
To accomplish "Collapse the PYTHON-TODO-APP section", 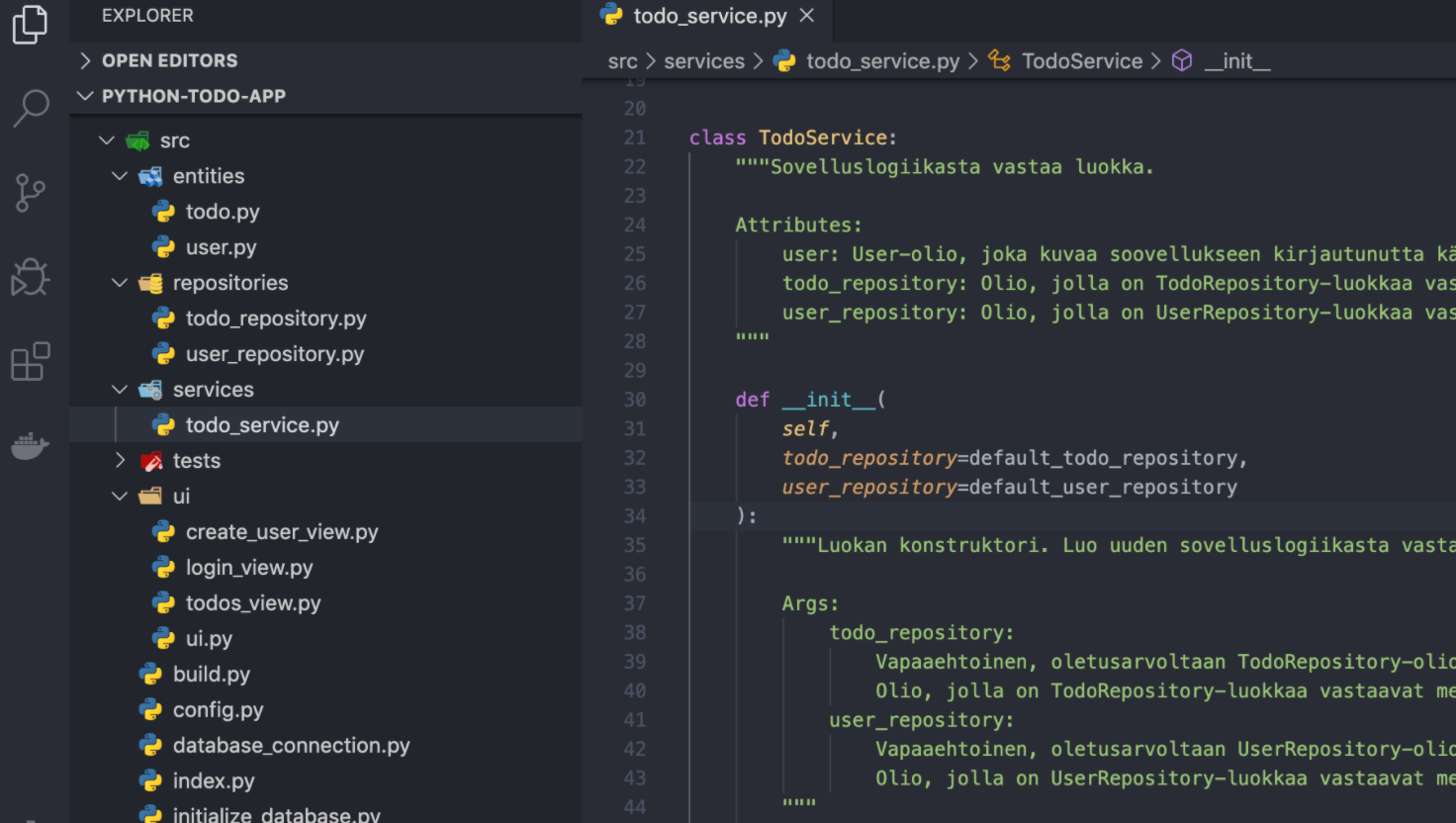I will coord(85,96).
